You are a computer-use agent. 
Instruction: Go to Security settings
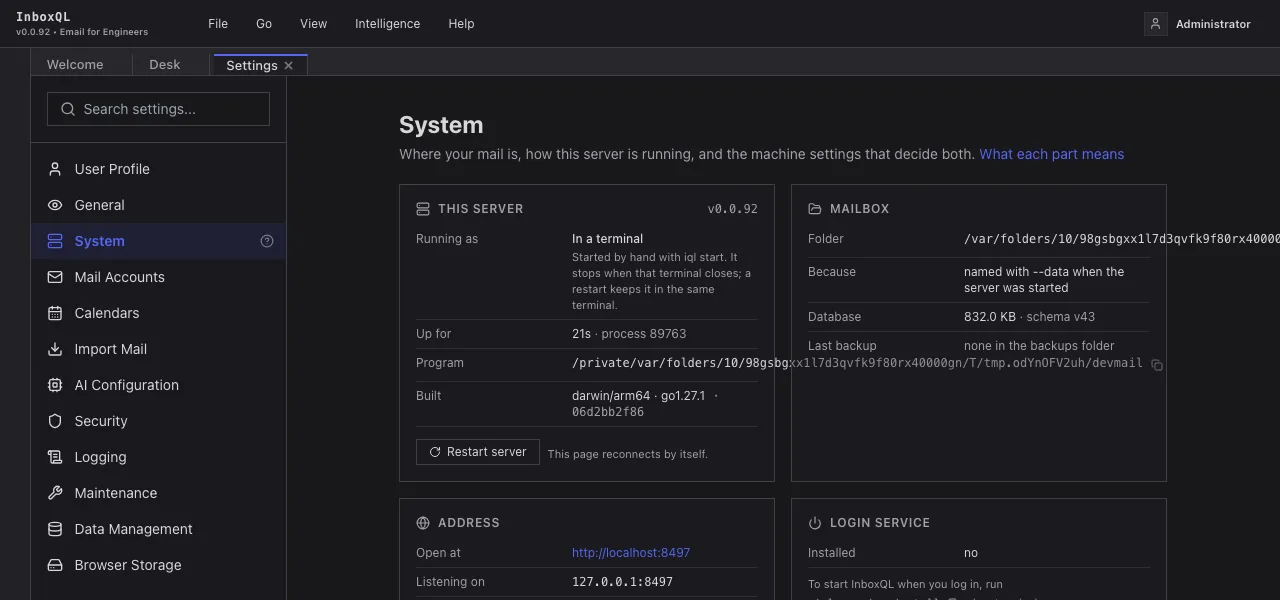[x=158, y=421]
